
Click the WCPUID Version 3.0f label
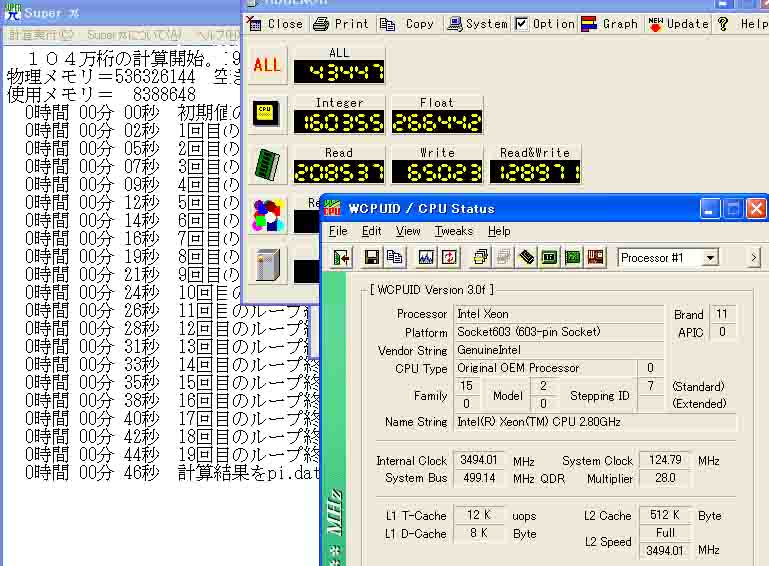(x=432, y=290)
